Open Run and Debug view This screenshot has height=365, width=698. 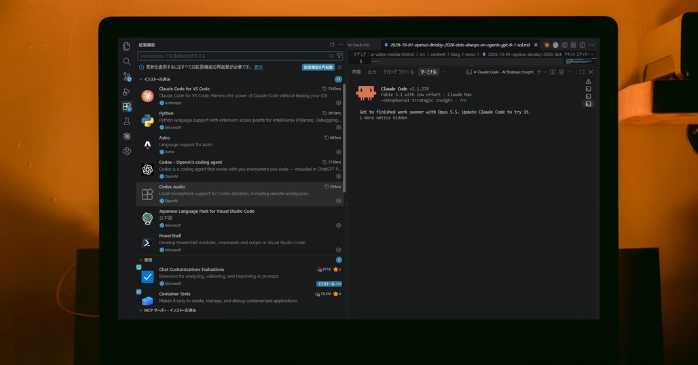(127, 92)
